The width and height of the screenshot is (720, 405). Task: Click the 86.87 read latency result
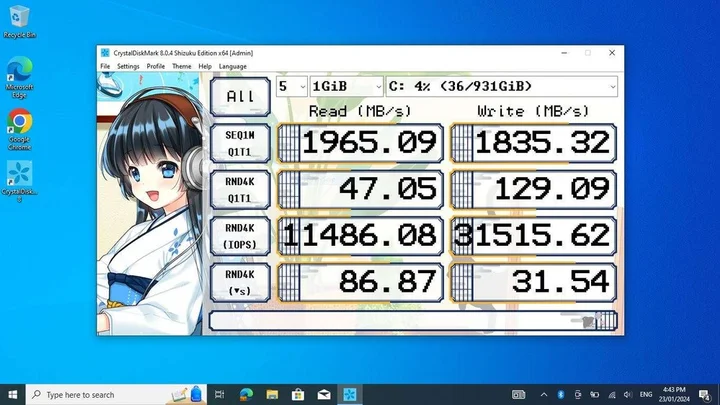(x=360, y=282)
